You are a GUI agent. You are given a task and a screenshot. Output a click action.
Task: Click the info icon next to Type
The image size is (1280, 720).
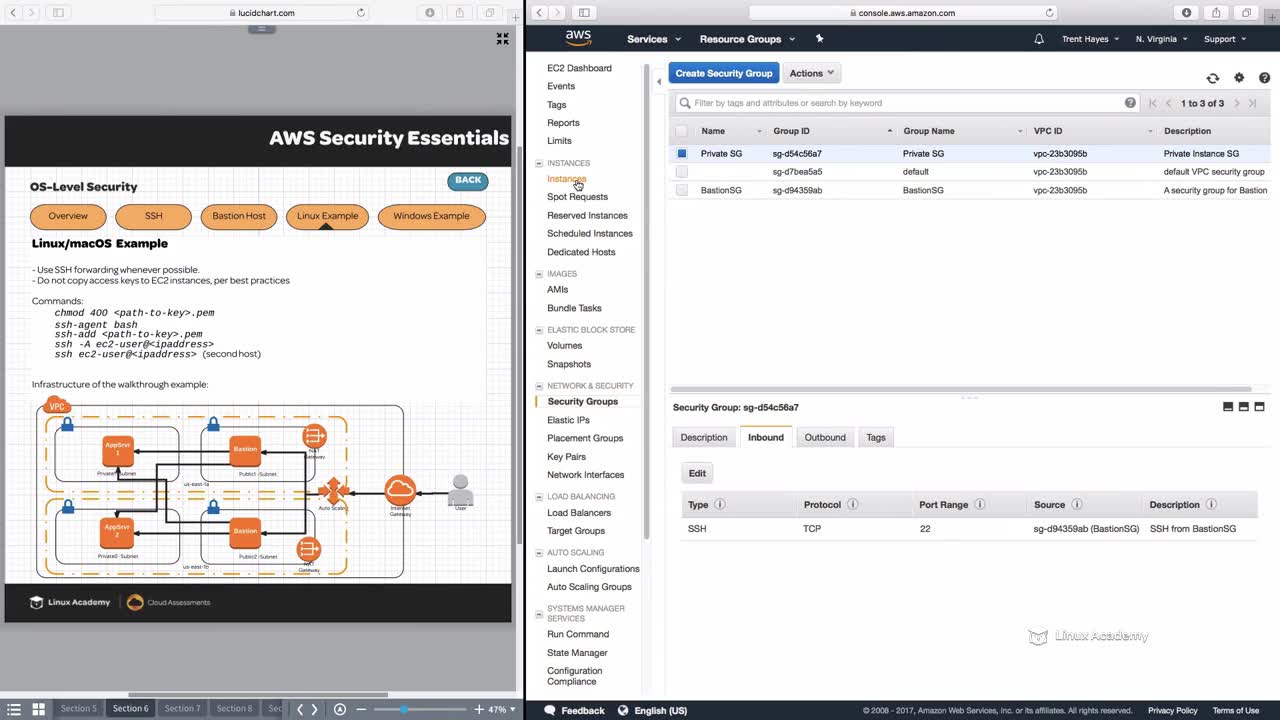coord(719,505)
